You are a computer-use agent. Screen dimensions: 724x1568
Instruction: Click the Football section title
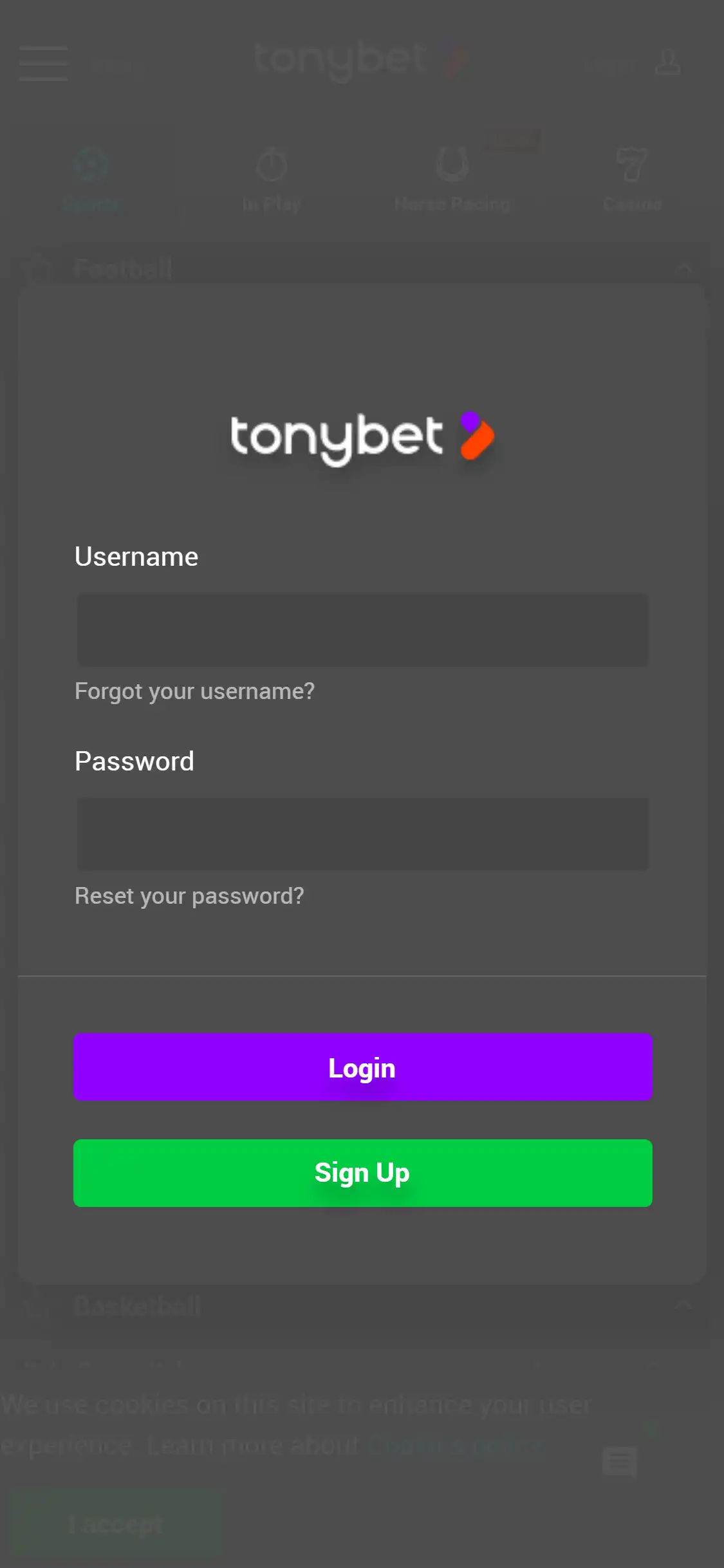[123, 268]
